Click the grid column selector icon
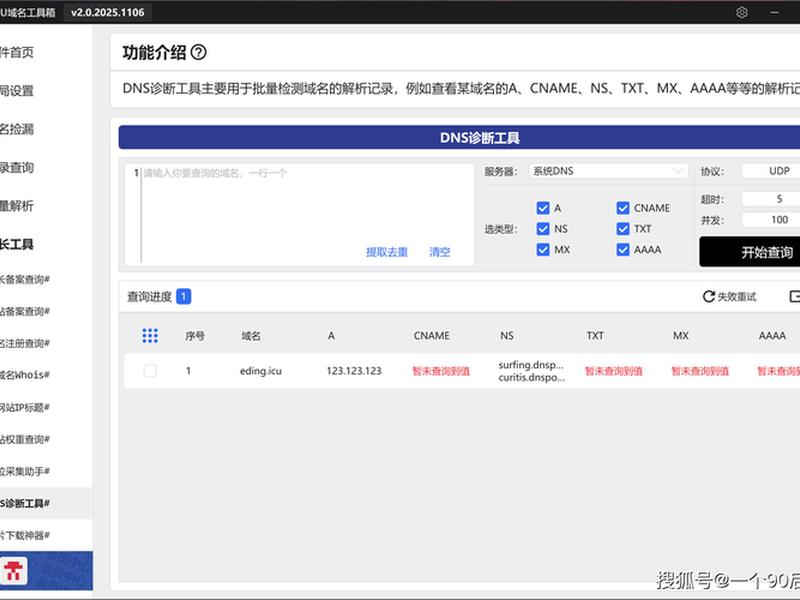Screen dimensions: 800x600 (150, 336)
